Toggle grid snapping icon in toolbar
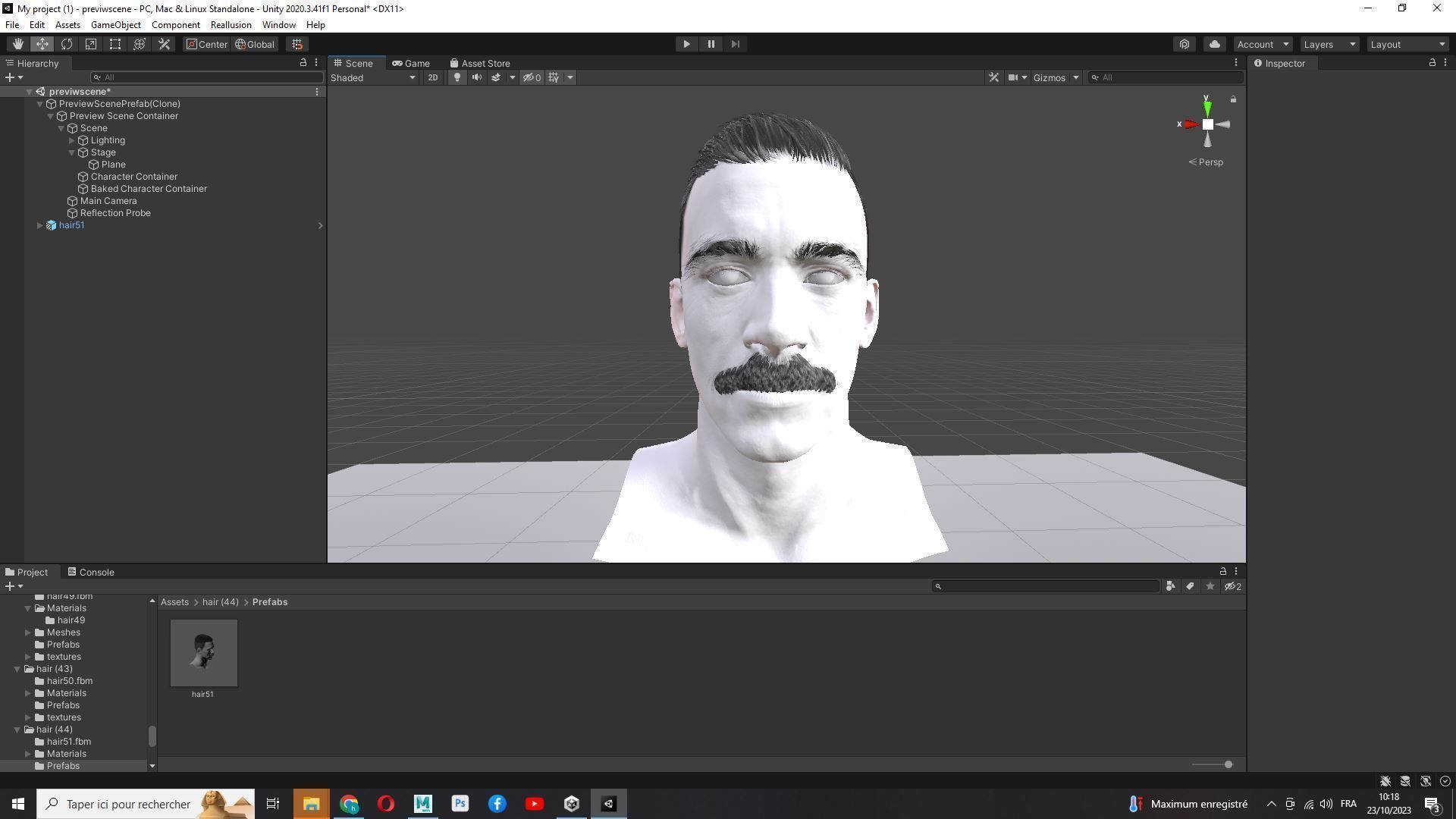The height and width of the screenshot is (819, 1456). coord(297,44)
